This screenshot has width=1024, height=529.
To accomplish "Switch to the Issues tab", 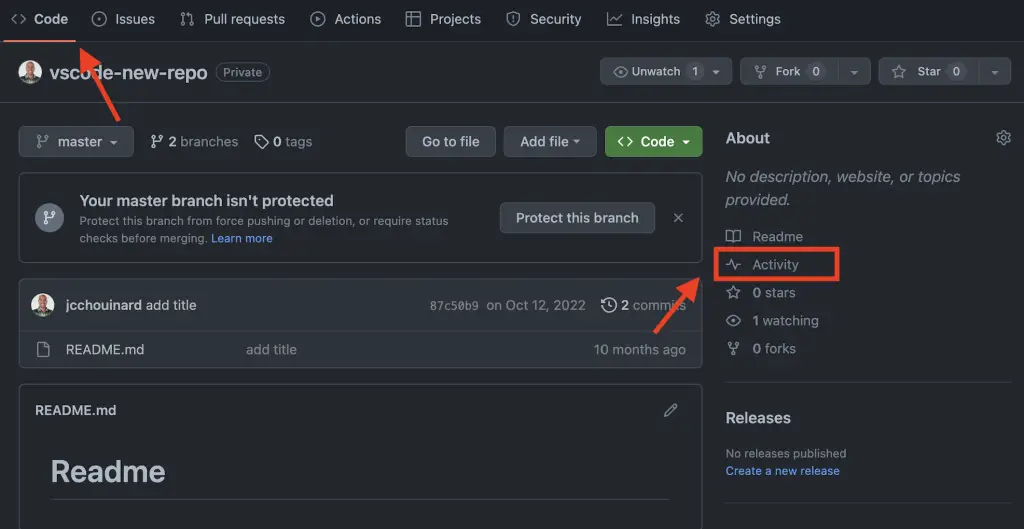I will [x=123, y=19].
